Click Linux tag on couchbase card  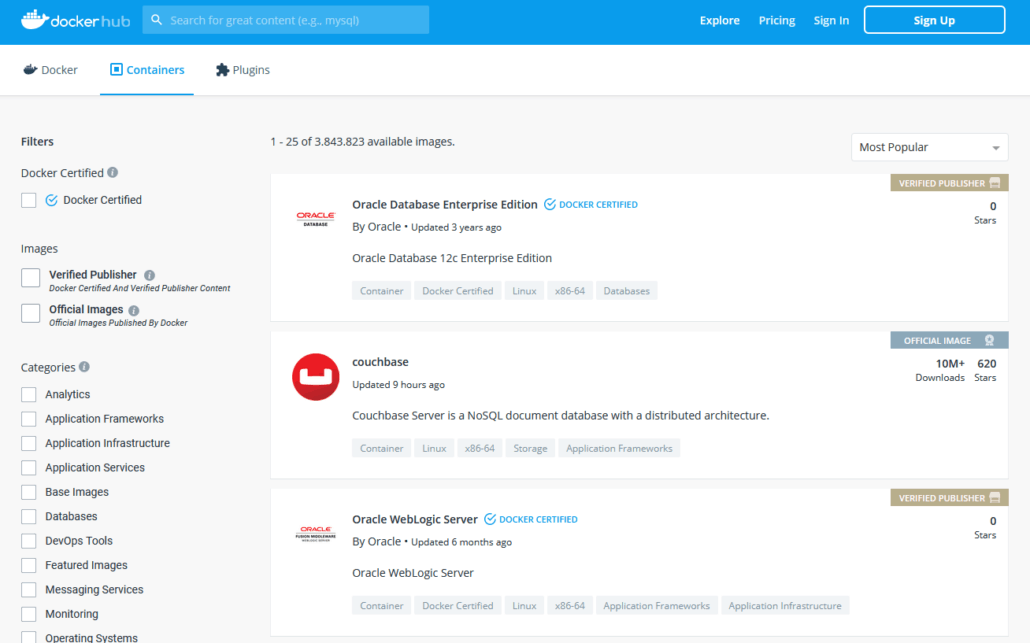pos(434,448)
